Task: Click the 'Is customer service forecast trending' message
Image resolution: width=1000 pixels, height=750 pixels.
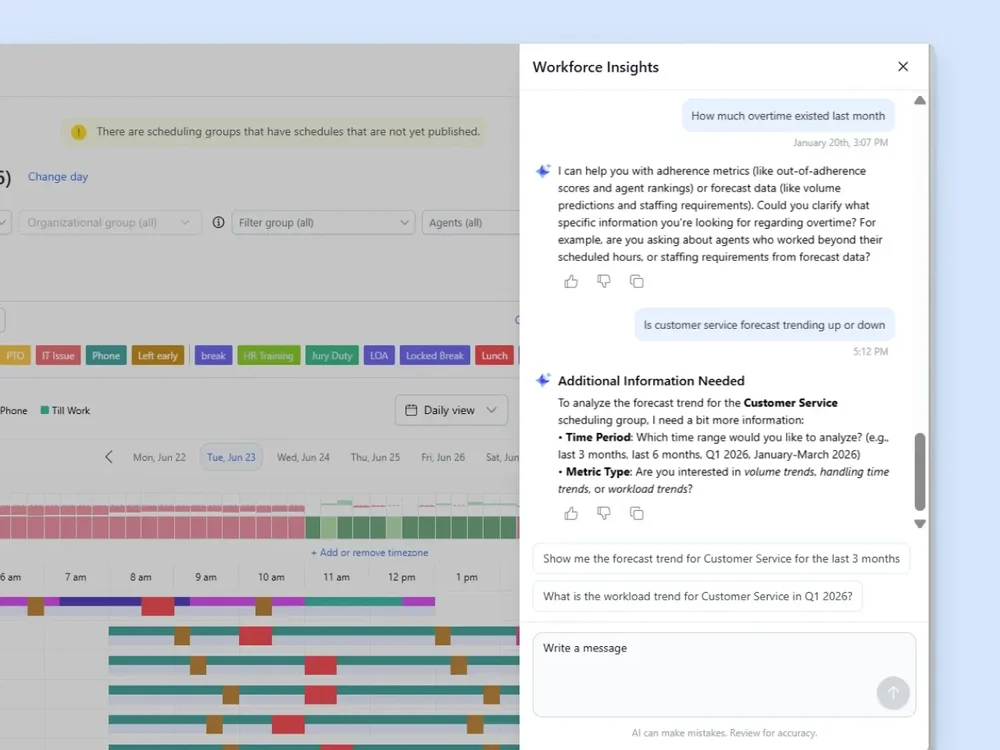Action: pyautogui.click(x=764, y=325)
